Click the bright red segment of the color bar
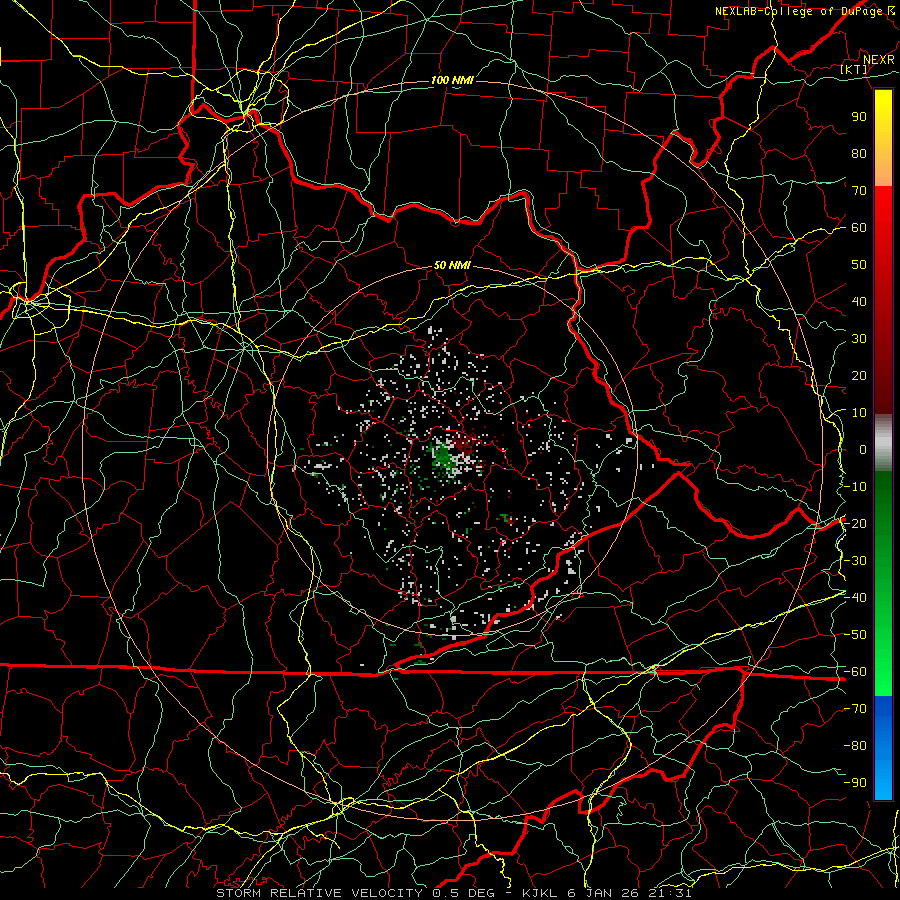900x900 pixels. [x=883, y=218]
